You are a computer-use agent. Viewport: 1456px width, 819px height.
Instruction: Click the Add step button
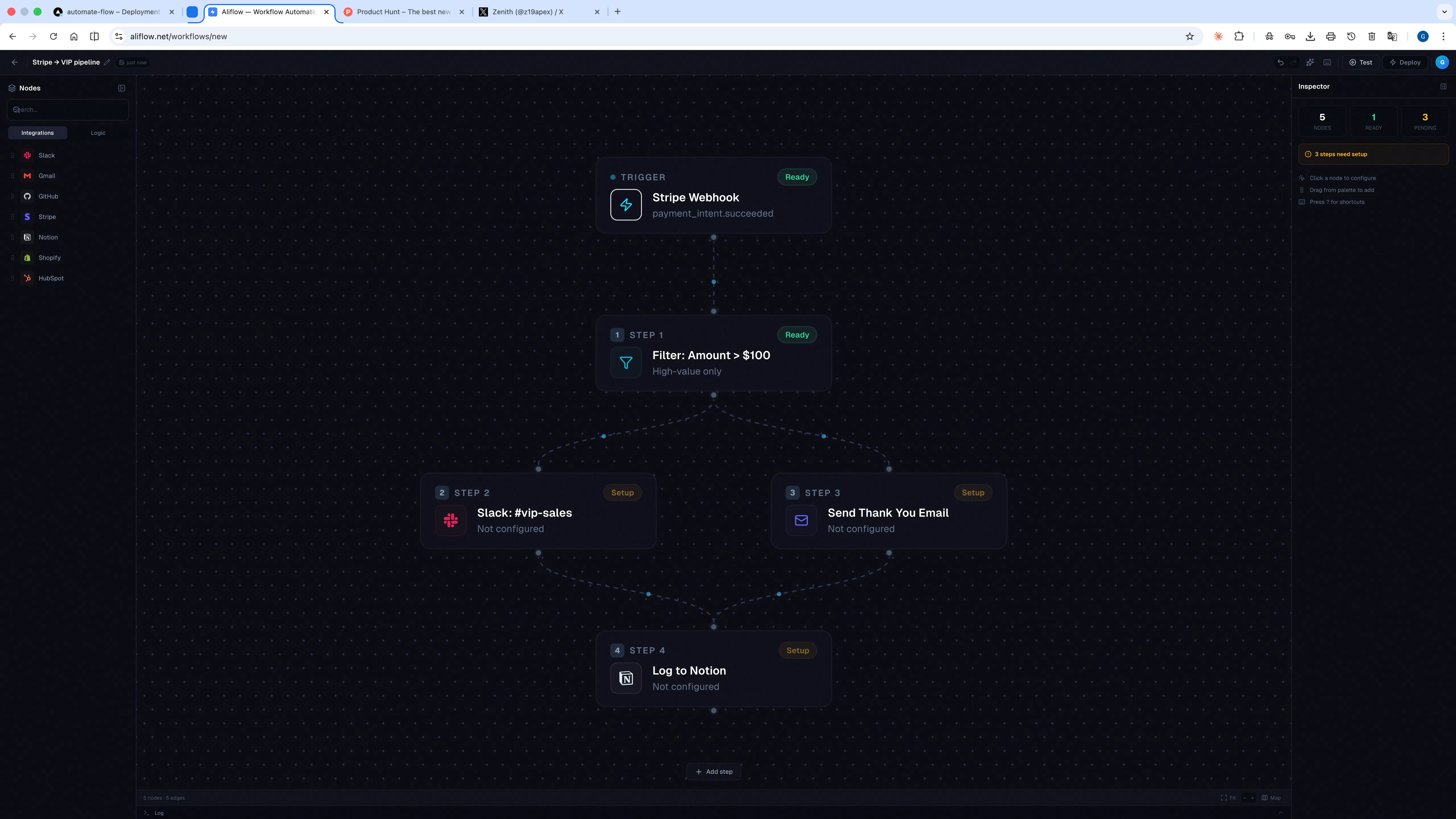(713, 772)
